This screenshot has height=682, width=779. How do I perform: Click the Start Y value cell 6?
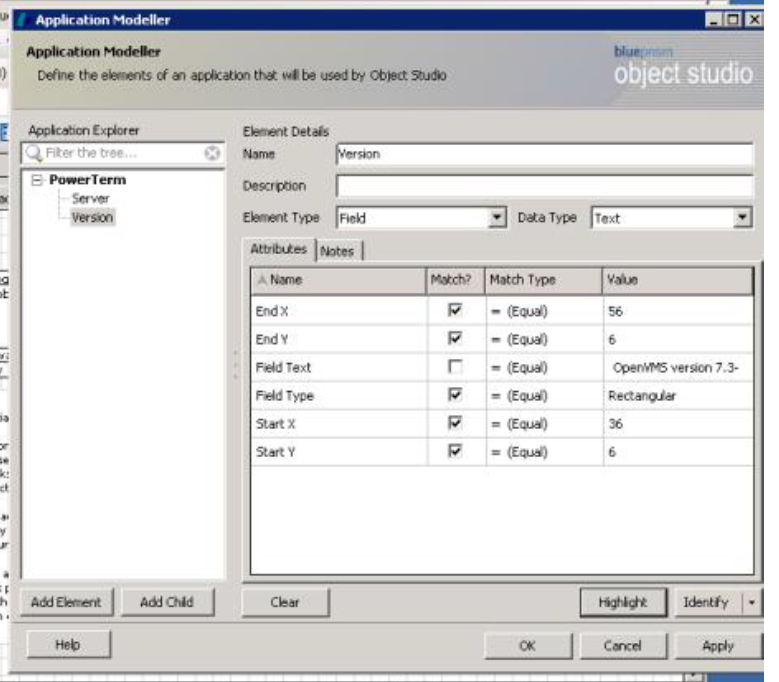coord(678,452)
